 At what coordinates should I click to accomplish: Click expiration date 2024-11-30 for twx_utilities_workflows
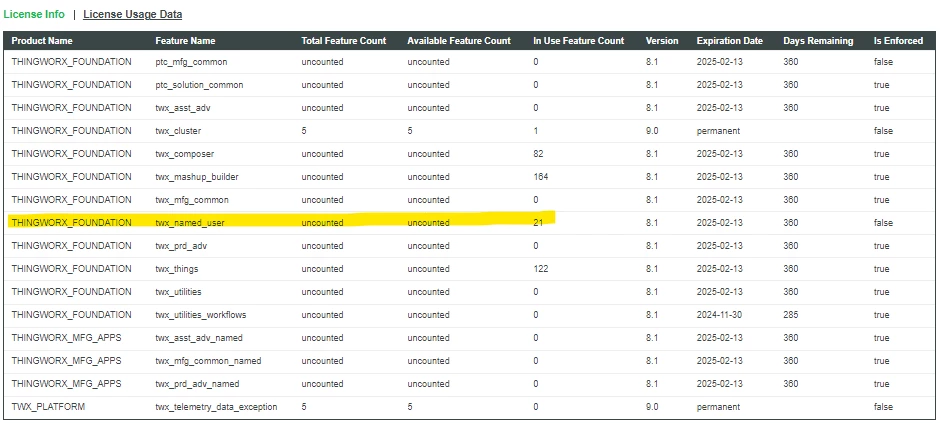click(x=720, y=314)
